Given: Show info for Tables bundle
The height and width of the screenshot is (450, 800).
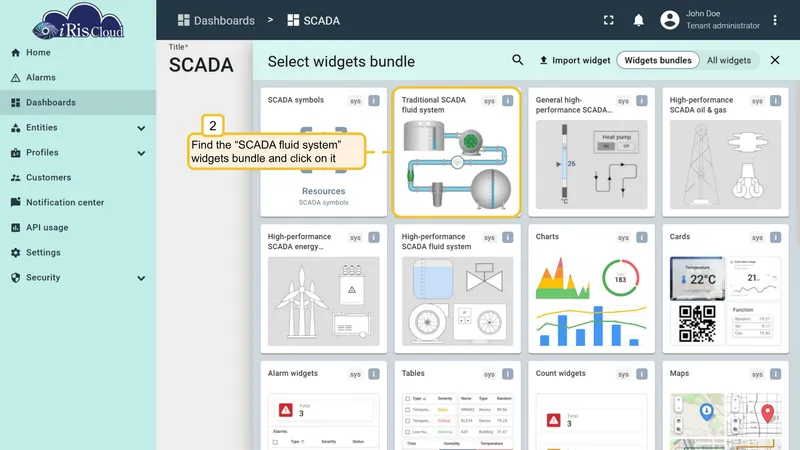Looking at the screenshot, I should point(508,374).
